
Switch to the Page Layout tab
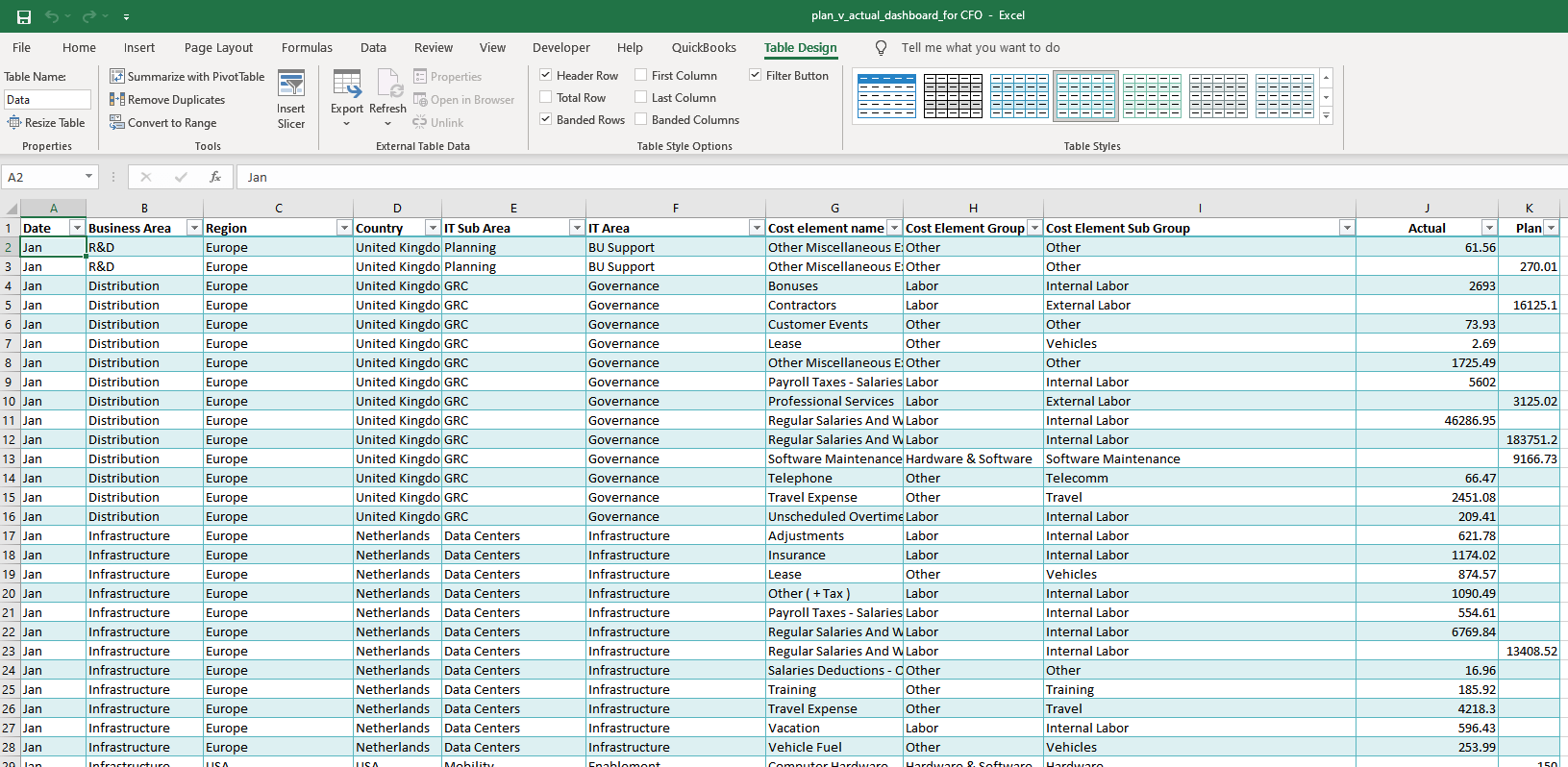click(218, 47)
